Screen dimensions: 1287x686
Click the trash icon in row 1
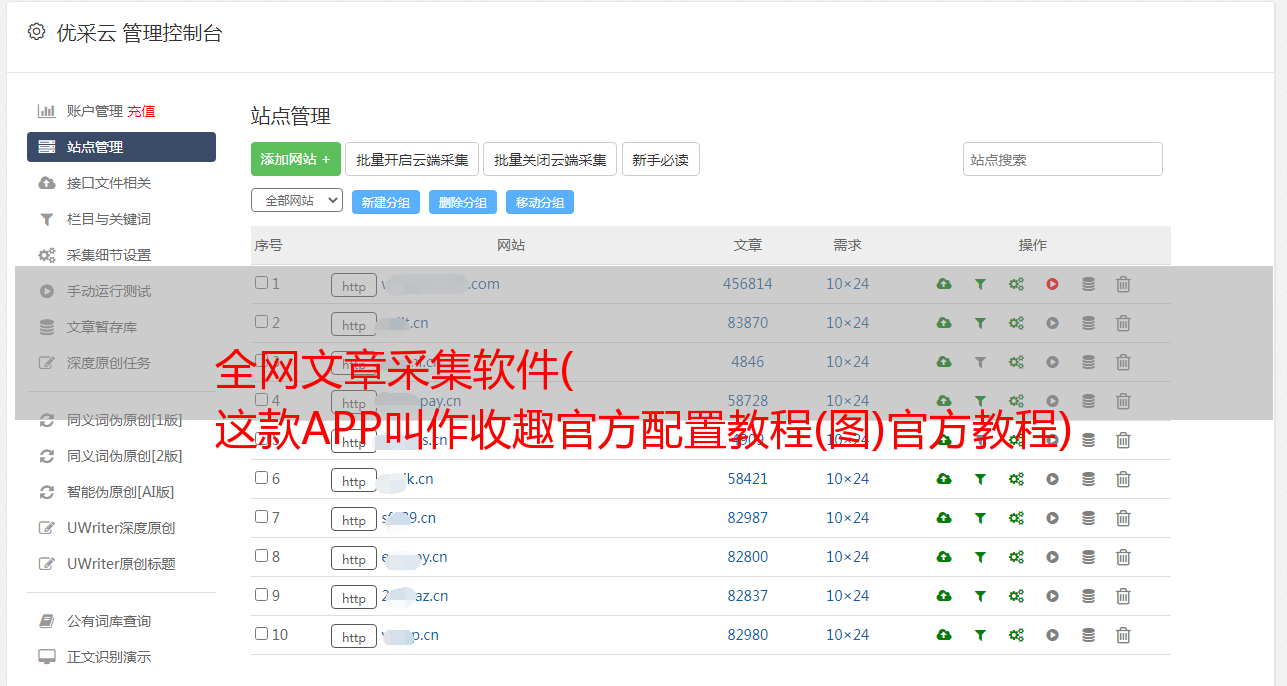pos(1123,284)
